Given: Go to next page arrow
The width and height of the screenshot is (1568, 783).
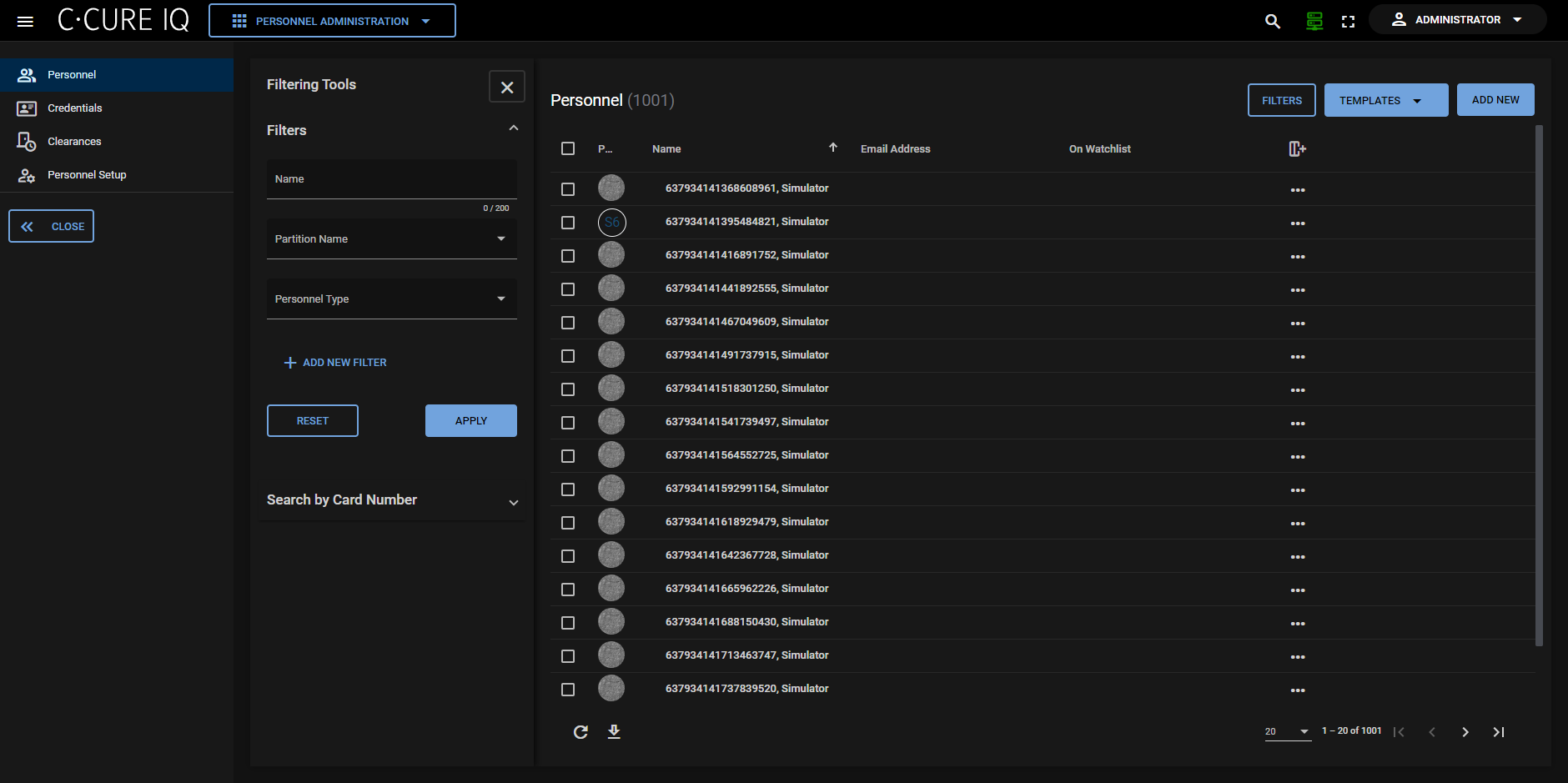Looking at the screenshot, I should (x=1465, y=731).
